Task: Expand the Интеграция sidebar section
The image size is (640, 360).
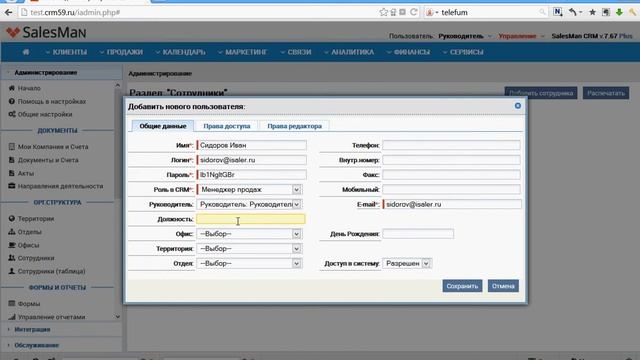Action: tap(32, 329)
